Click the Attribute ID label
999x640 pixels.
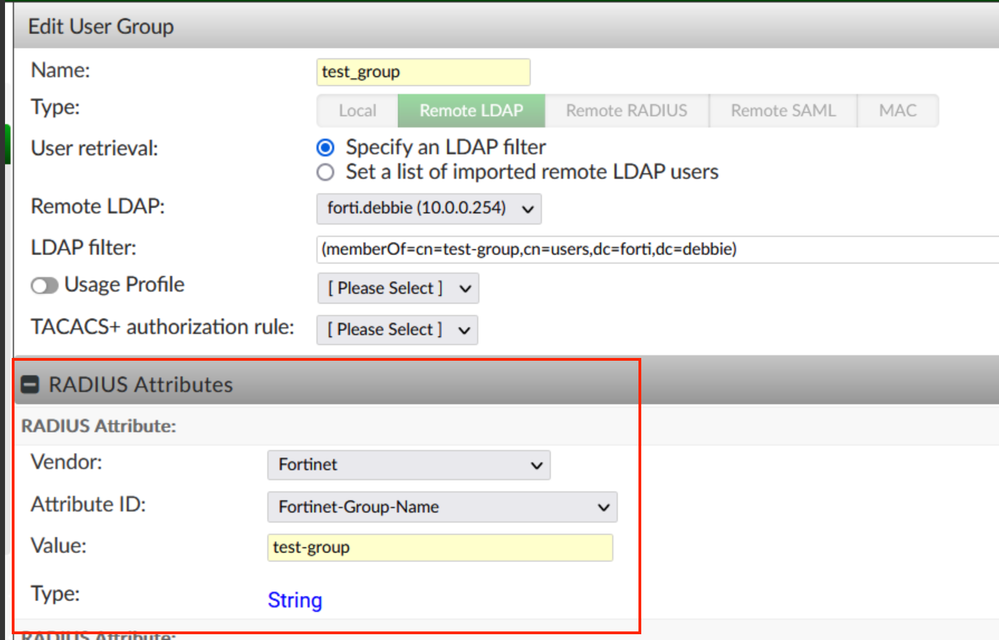pos(89,504)
